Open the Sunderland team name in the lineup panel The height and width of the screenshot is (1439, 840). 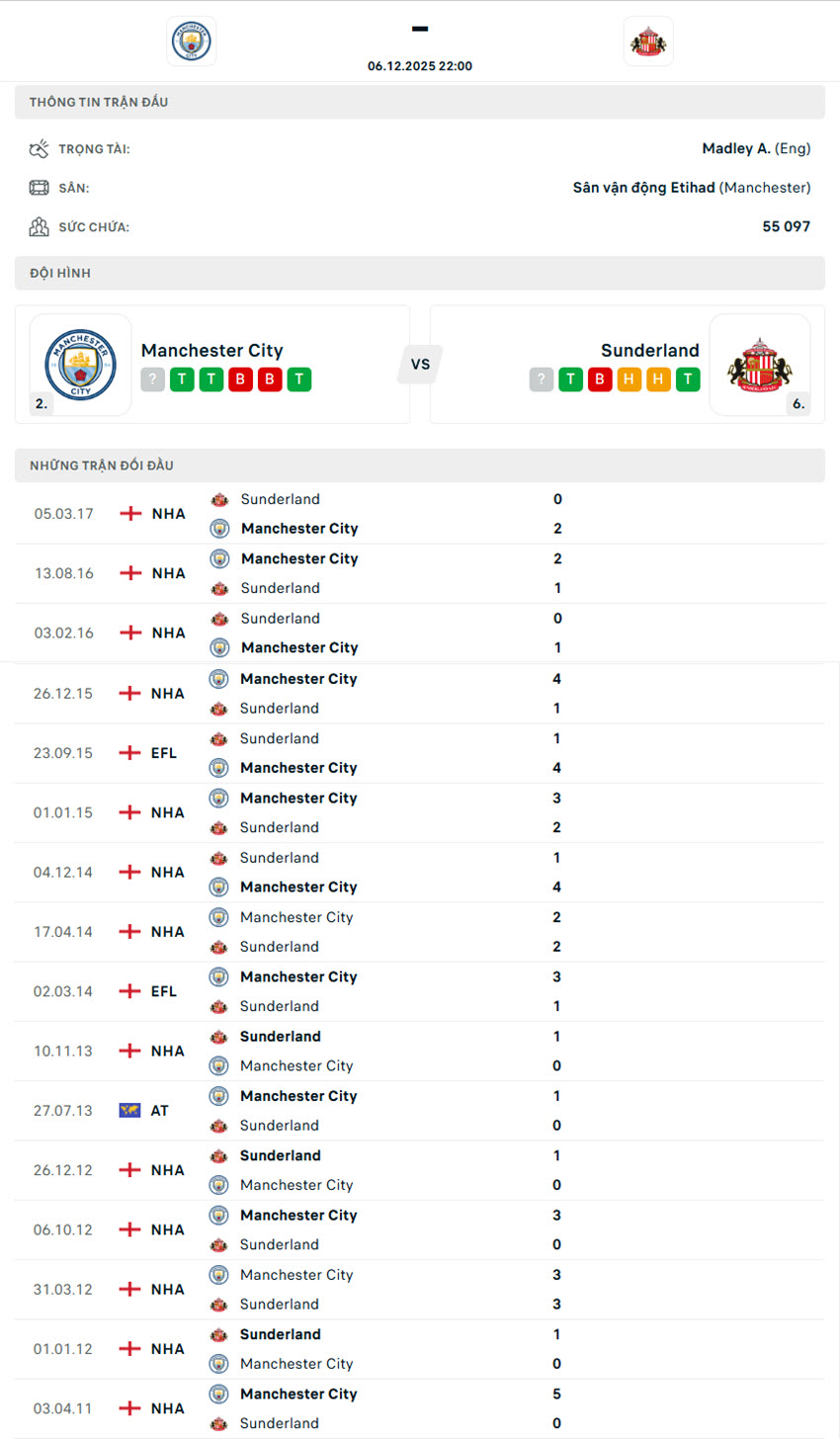pyautogui.click(x=650, y=350)
